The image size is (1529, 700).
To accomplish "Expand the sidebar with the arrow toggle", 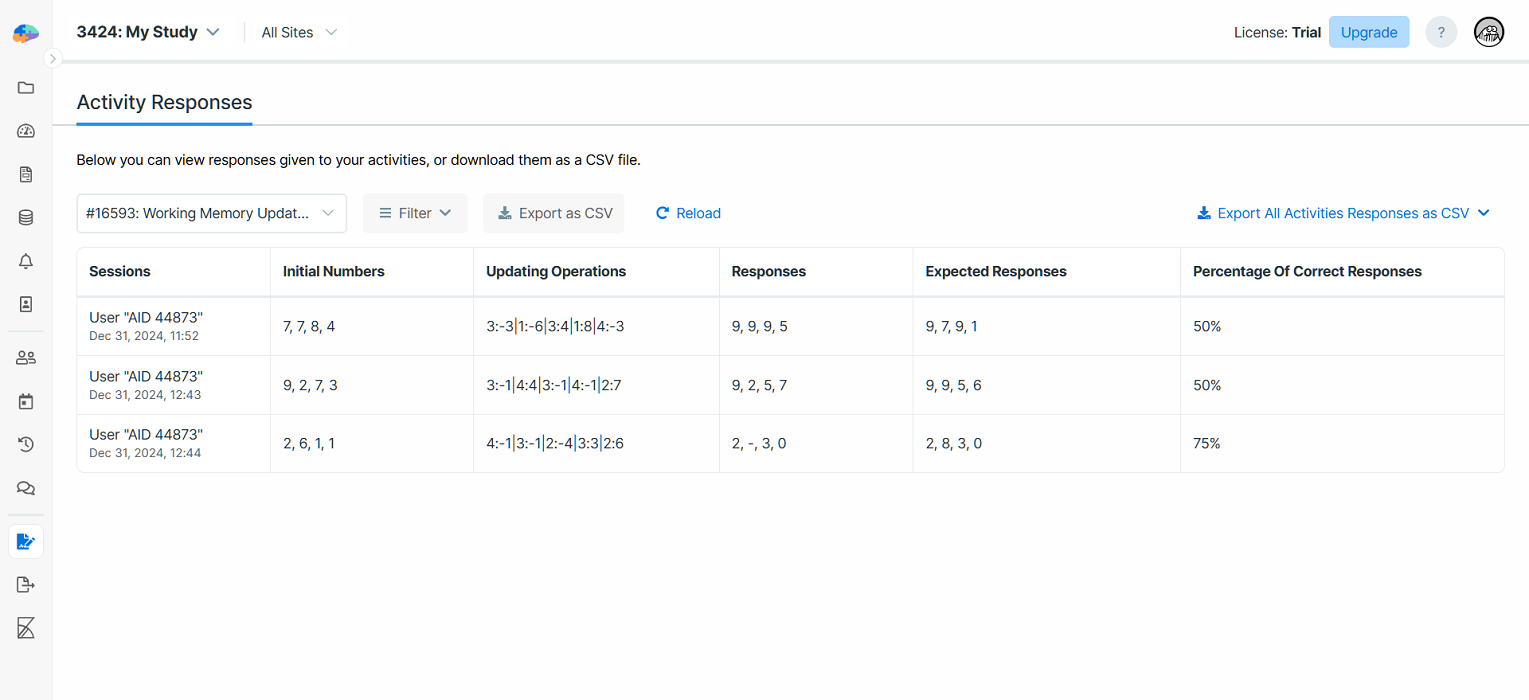I will point(54,59).
